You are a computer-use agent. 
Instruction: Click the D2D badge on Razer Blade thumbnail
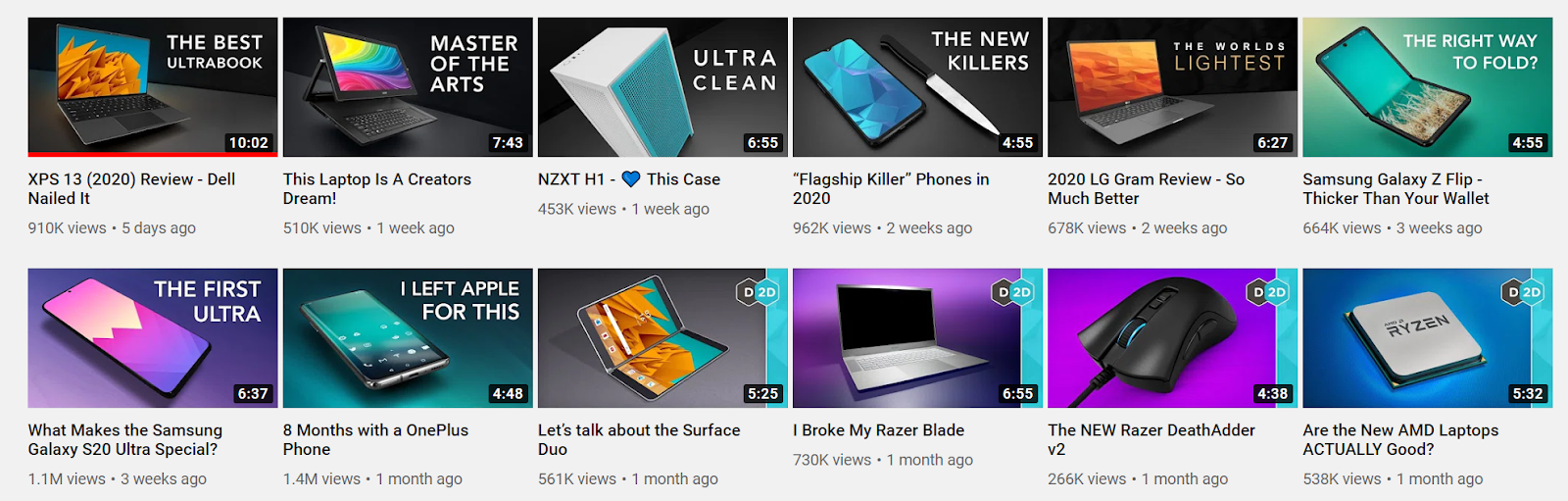[x=1012, y=292]
